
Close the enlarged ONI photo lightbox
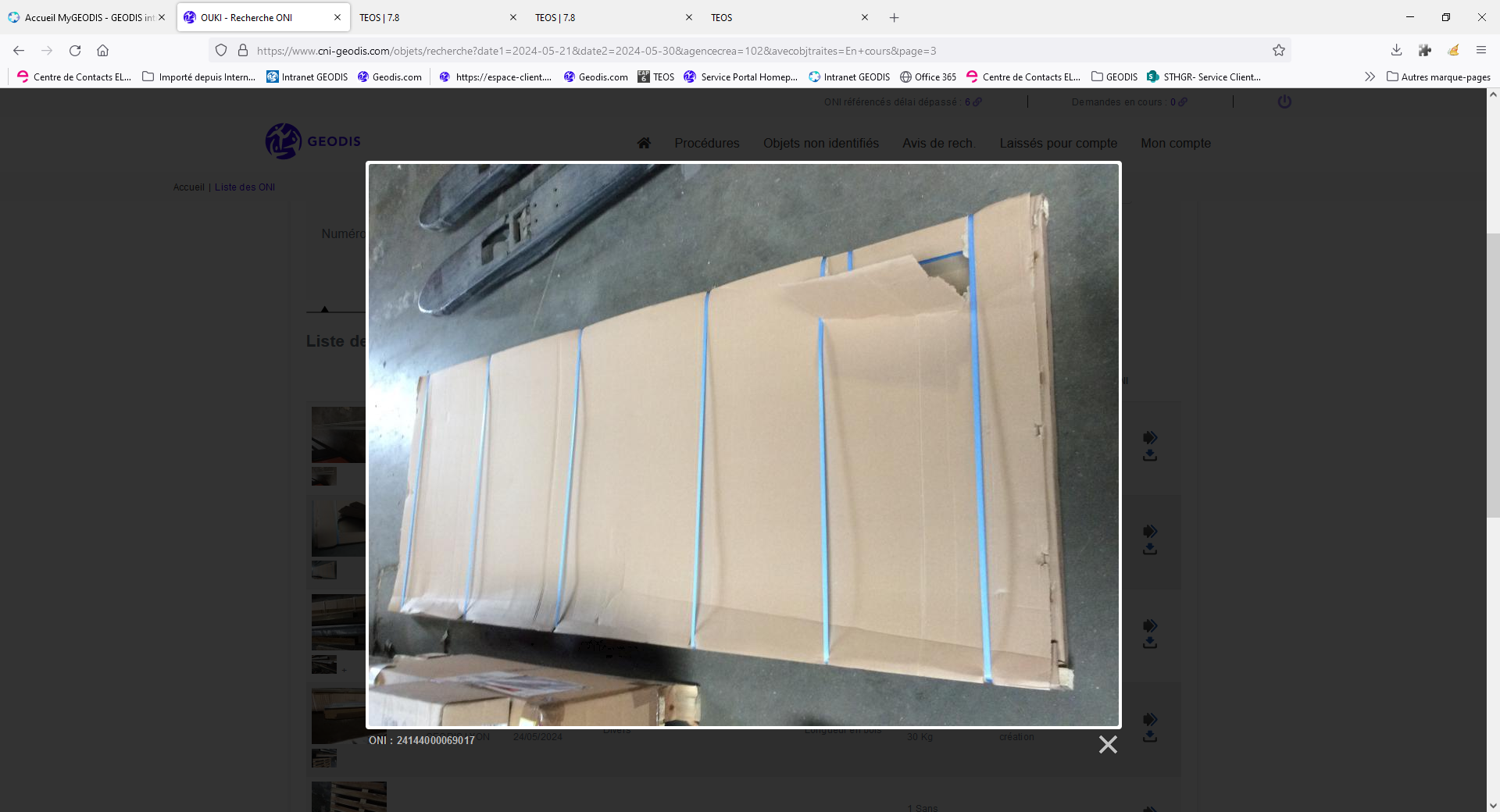coord(1107,745)
